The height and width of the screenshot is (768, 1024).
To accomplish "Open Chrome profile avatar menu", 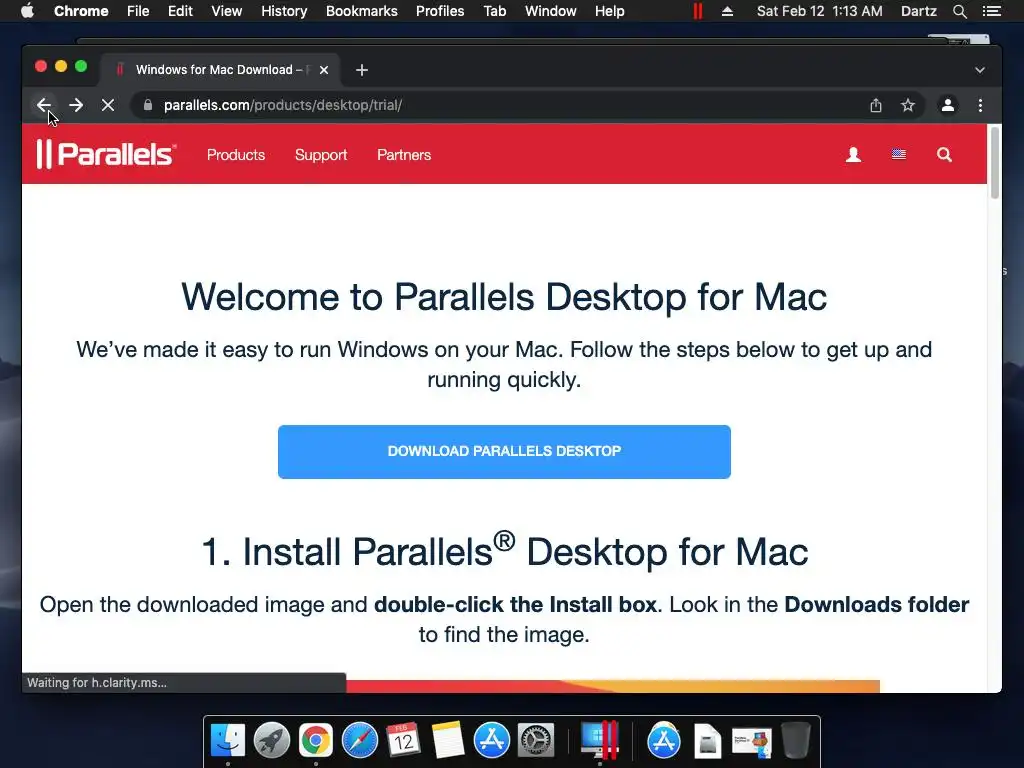I will 948,105.
